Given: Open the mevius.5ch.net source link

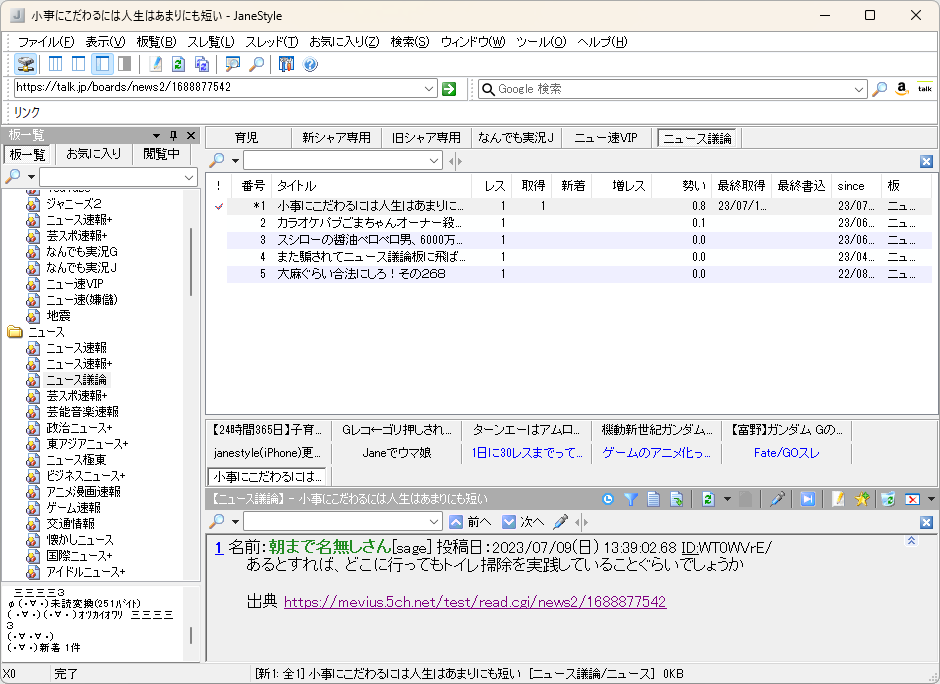Looking at the screenshot, I should tap(475, 602).
